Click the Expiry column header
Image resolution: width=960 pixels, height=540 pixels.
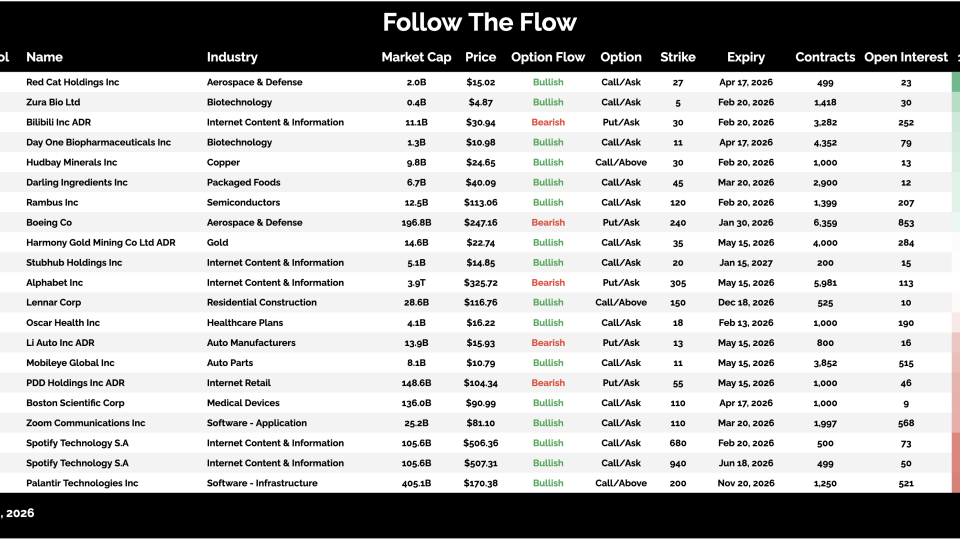click(x=746, y=57)
